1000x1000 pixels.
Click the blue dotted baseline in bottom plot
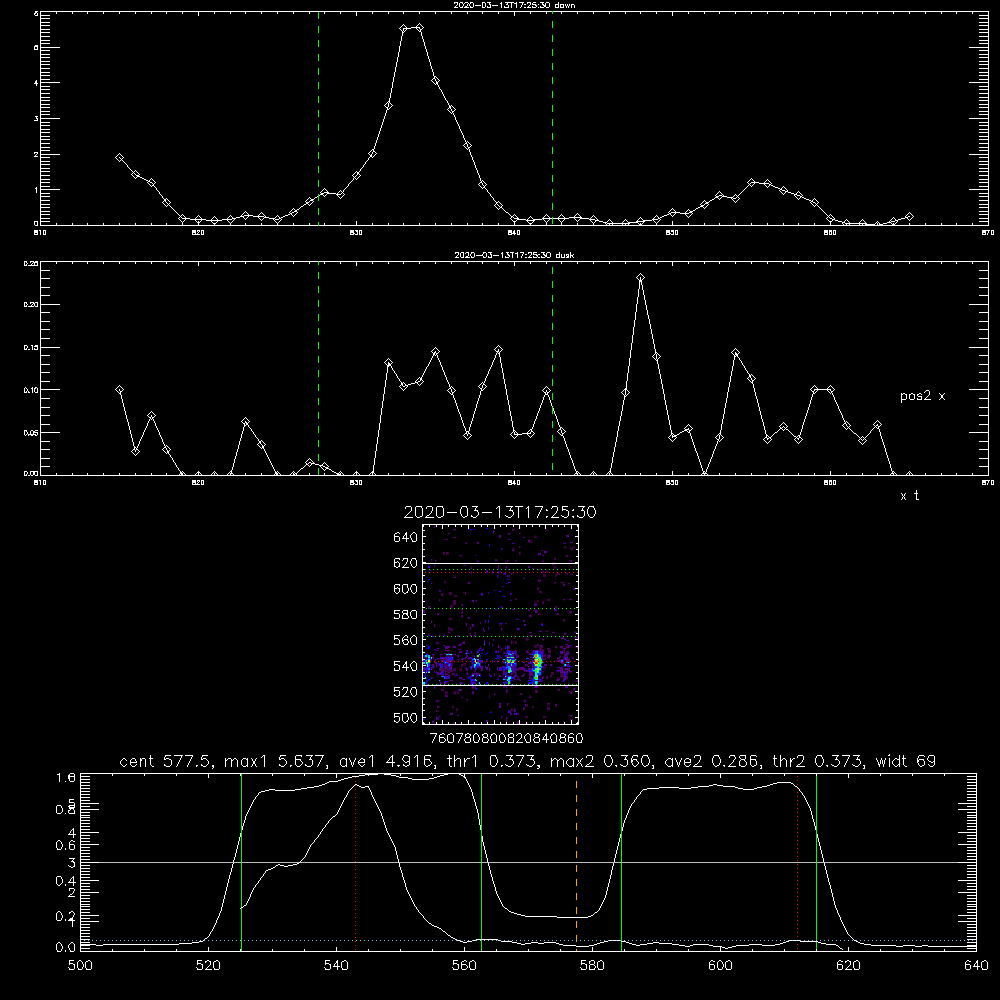(527, 940)
